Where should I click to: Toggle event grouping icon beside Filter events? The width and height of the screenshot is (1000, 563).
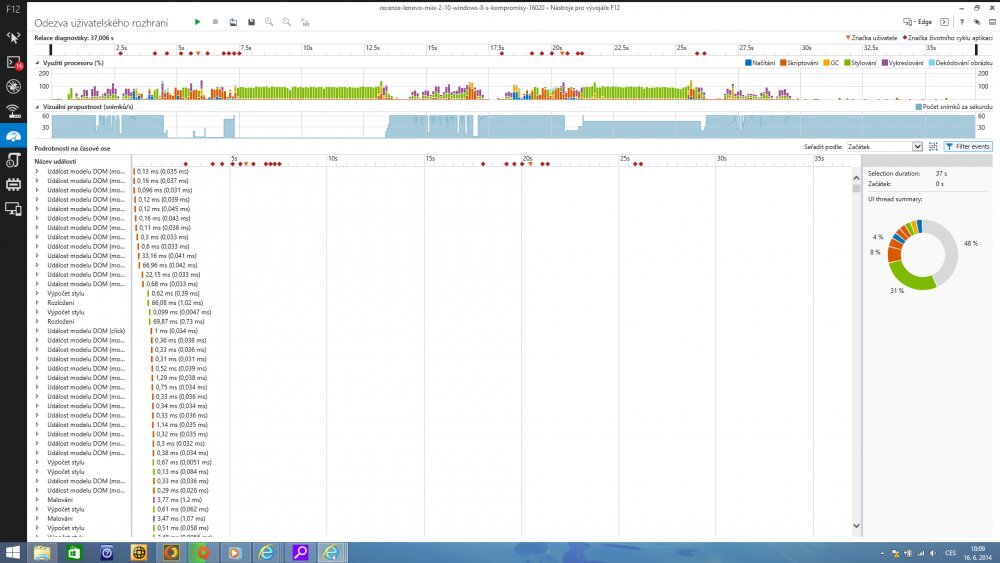click(933, 147)
